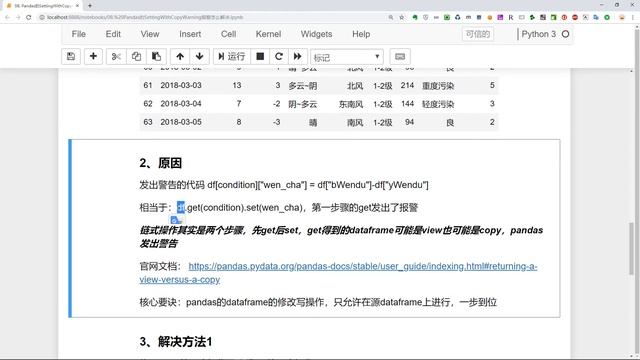Image resolution: width=640 pixels, height=360 pixels.
Task: Click date cell 2018-03-05
Action: click(181, 122)
